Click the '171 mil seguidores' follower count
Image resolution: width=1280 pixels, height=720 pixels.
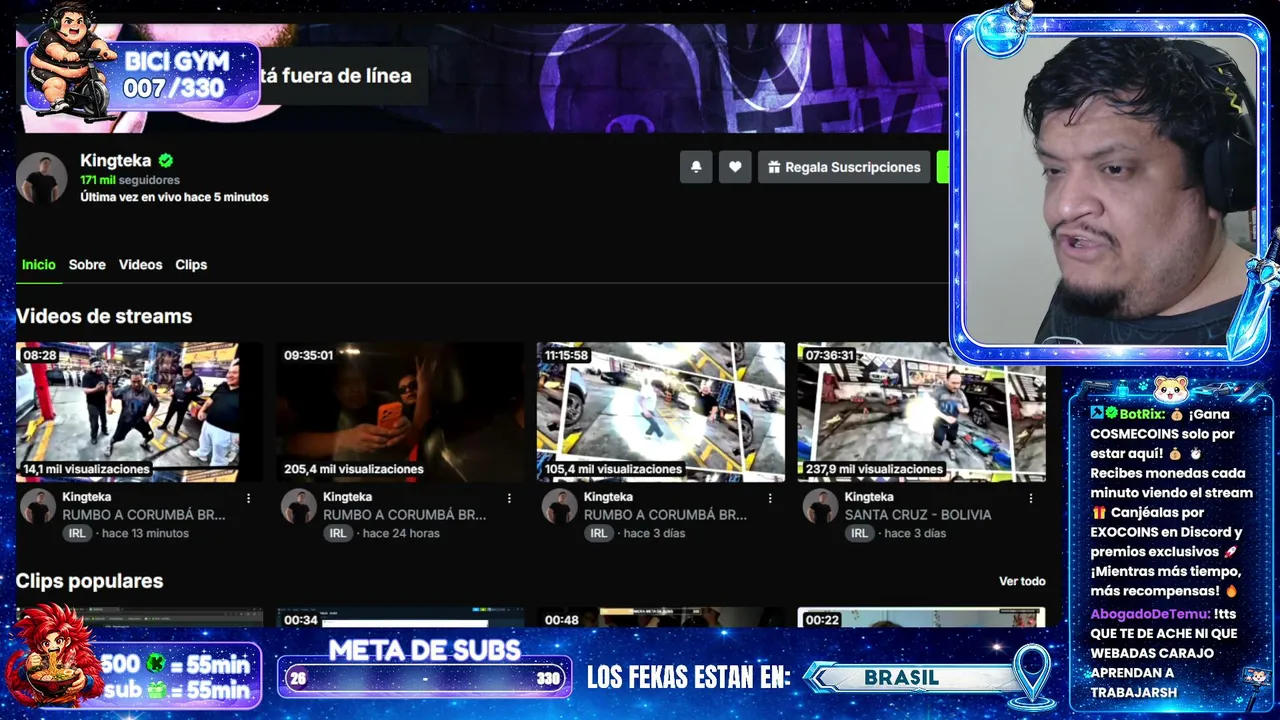click(130, 180)
